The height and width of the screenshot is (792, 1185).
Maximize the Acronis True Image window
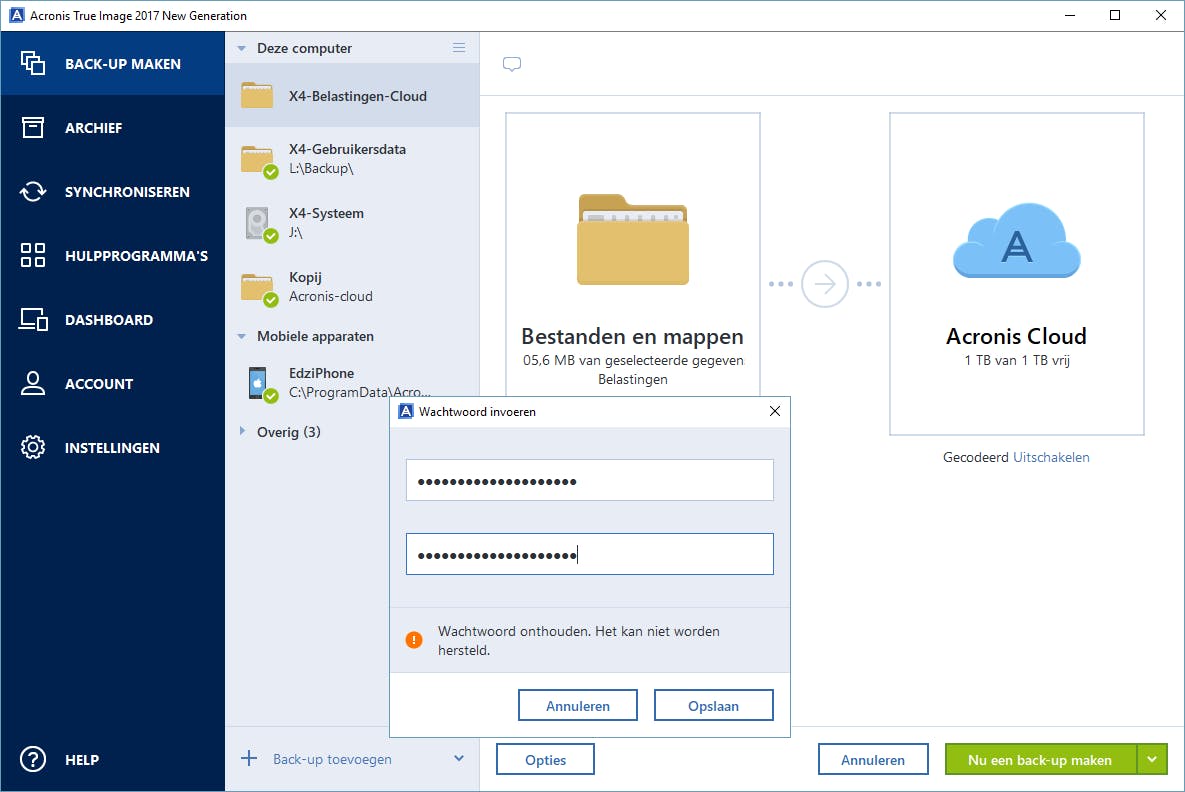pyautogui.click(x=1115, y=15)
